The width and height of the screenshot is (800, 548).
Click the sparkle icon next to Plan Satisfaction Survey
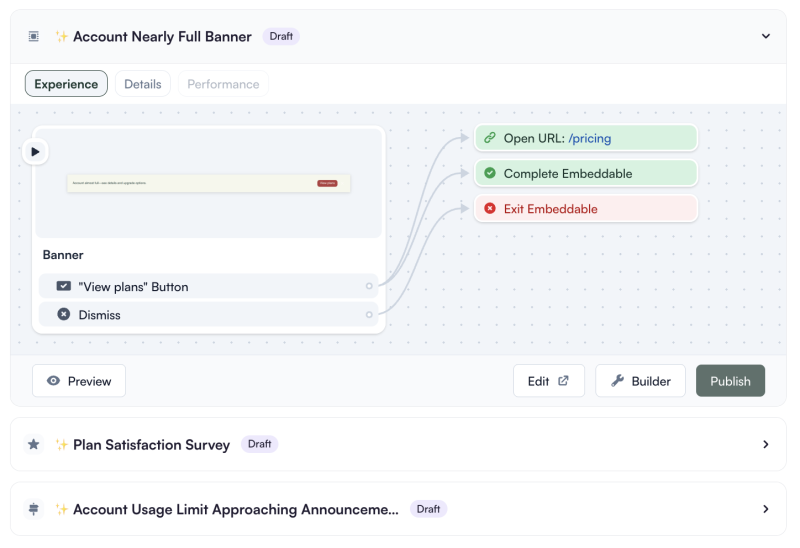(x=62, y=444)
